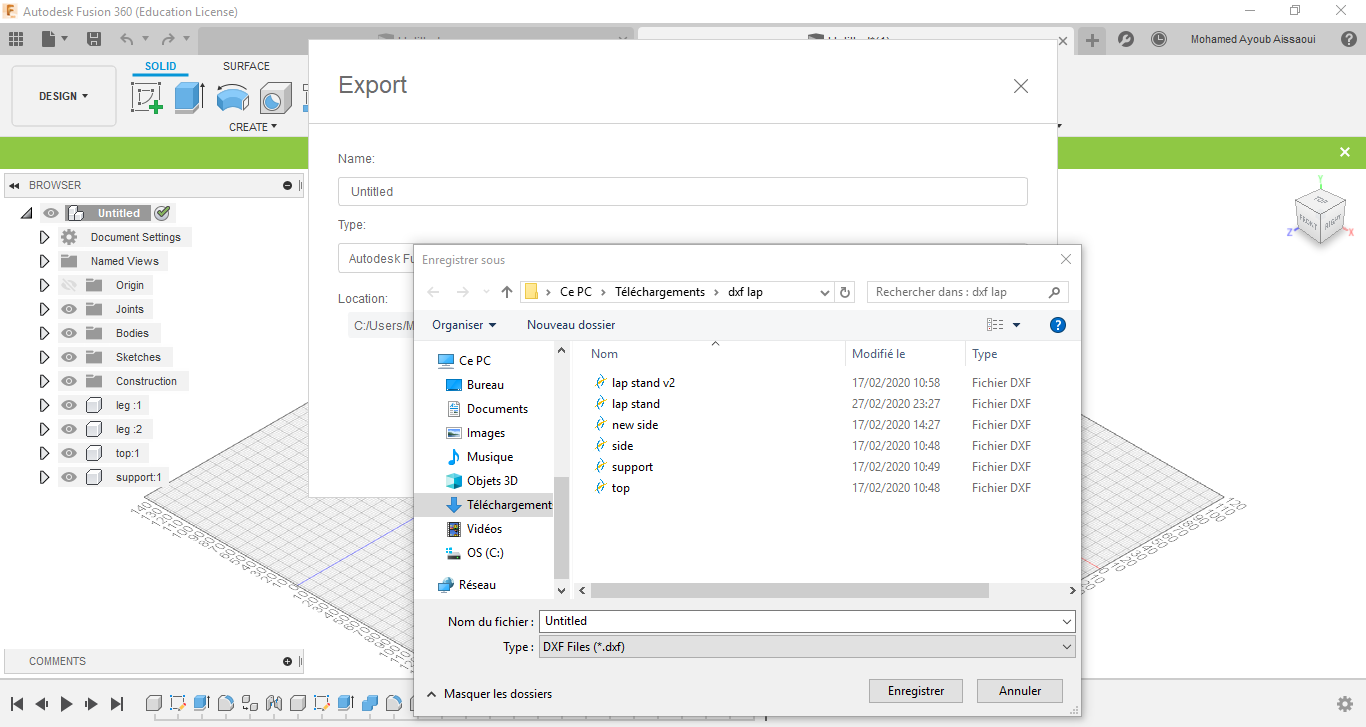Hide the leg:1 component

pos(69,405)
